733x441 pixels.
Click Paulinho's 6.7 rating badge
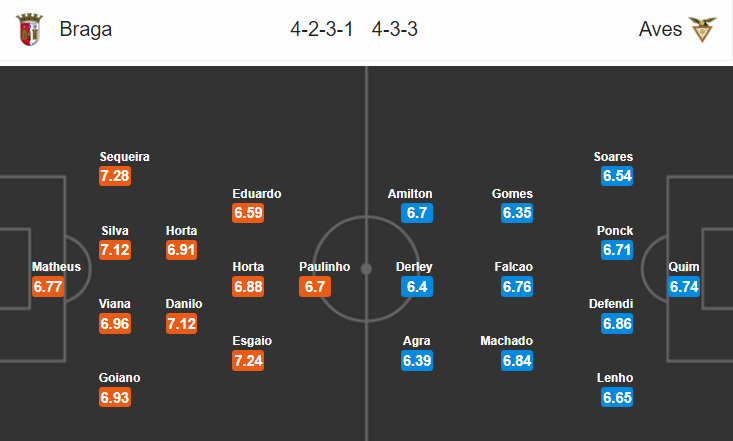(315, 286)
